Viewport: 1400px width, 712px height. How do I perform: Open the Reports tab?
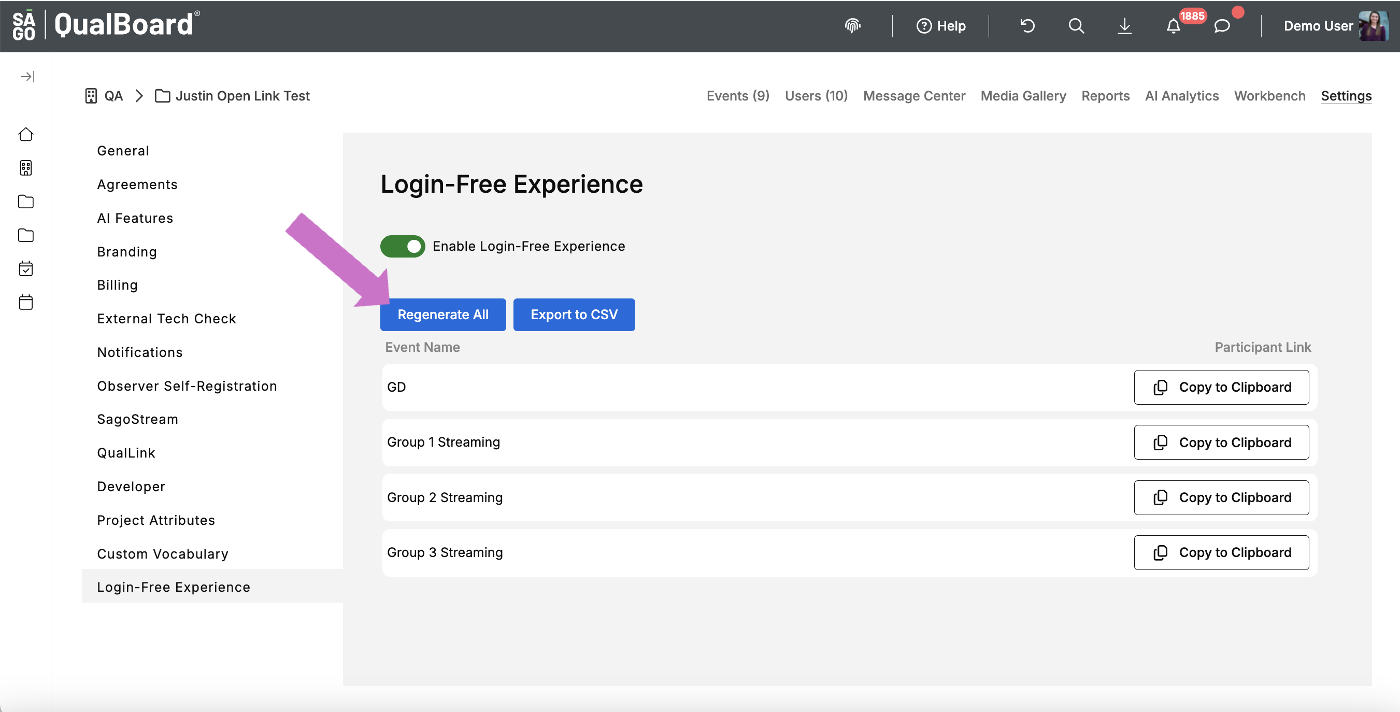[1105, 96]
